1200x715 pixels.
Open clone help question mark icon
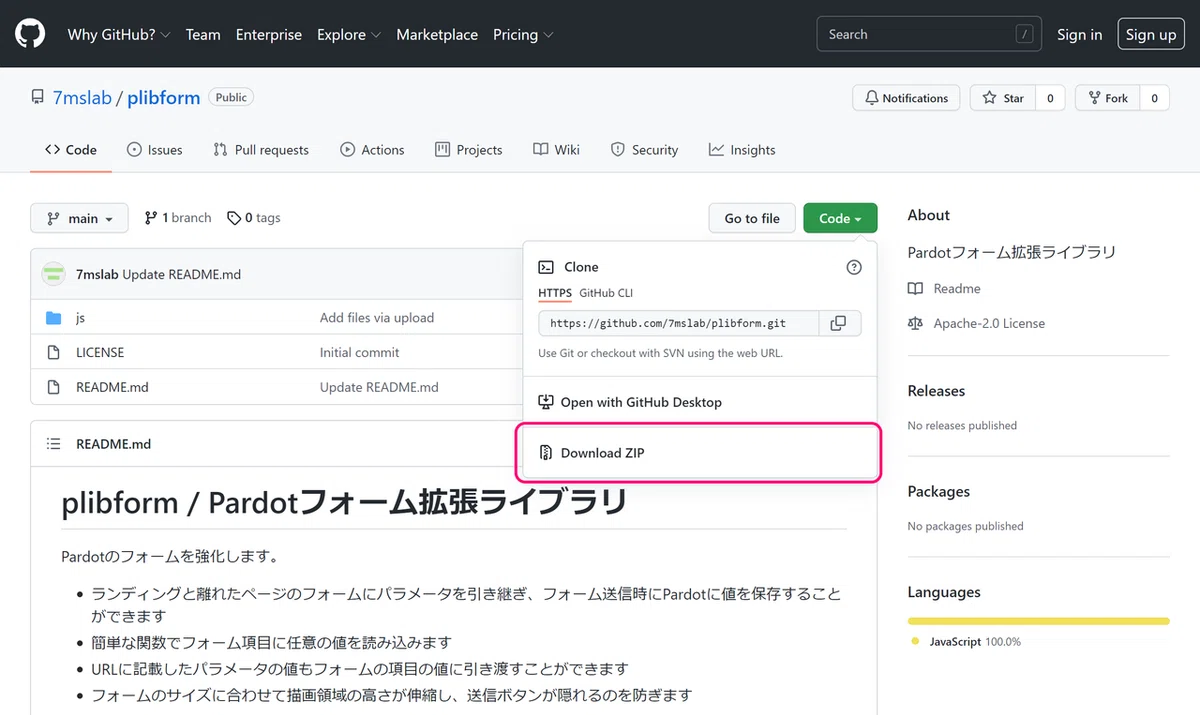[x=853, y=267]
